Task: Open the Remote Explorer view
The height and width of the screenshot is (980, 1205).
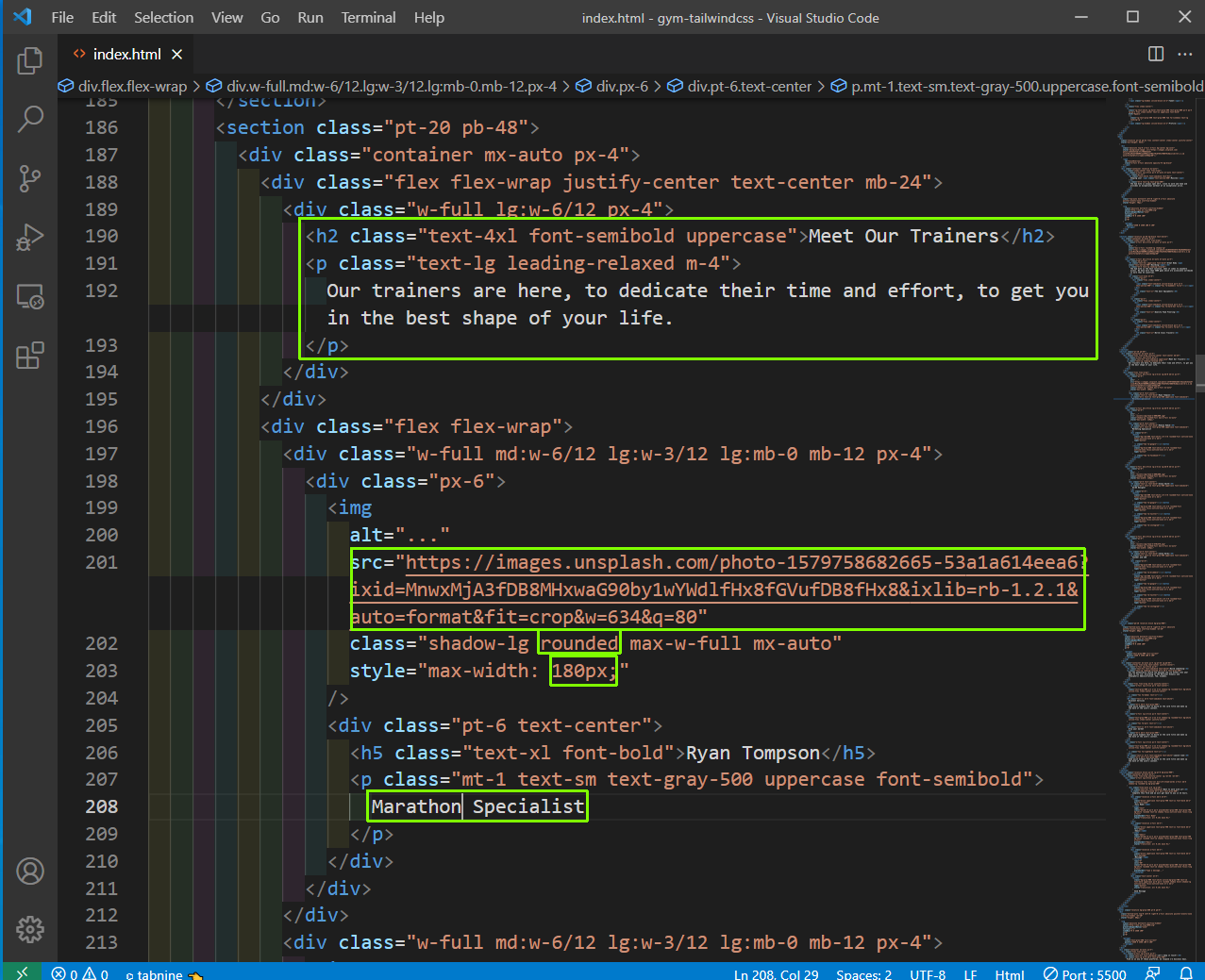Action: click(x=30, y=297)
